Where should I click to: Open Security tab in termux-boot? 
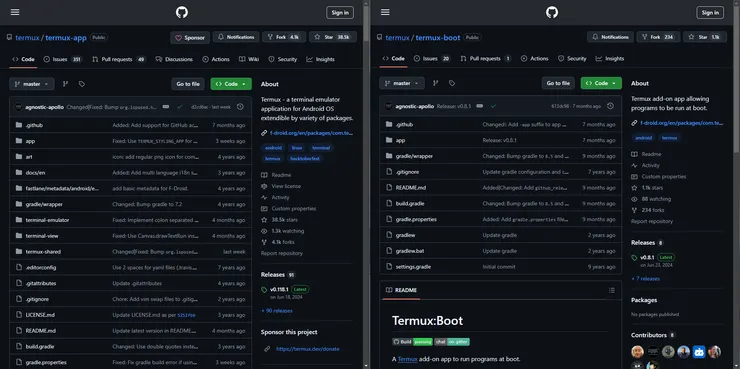(x=572, y=59)
